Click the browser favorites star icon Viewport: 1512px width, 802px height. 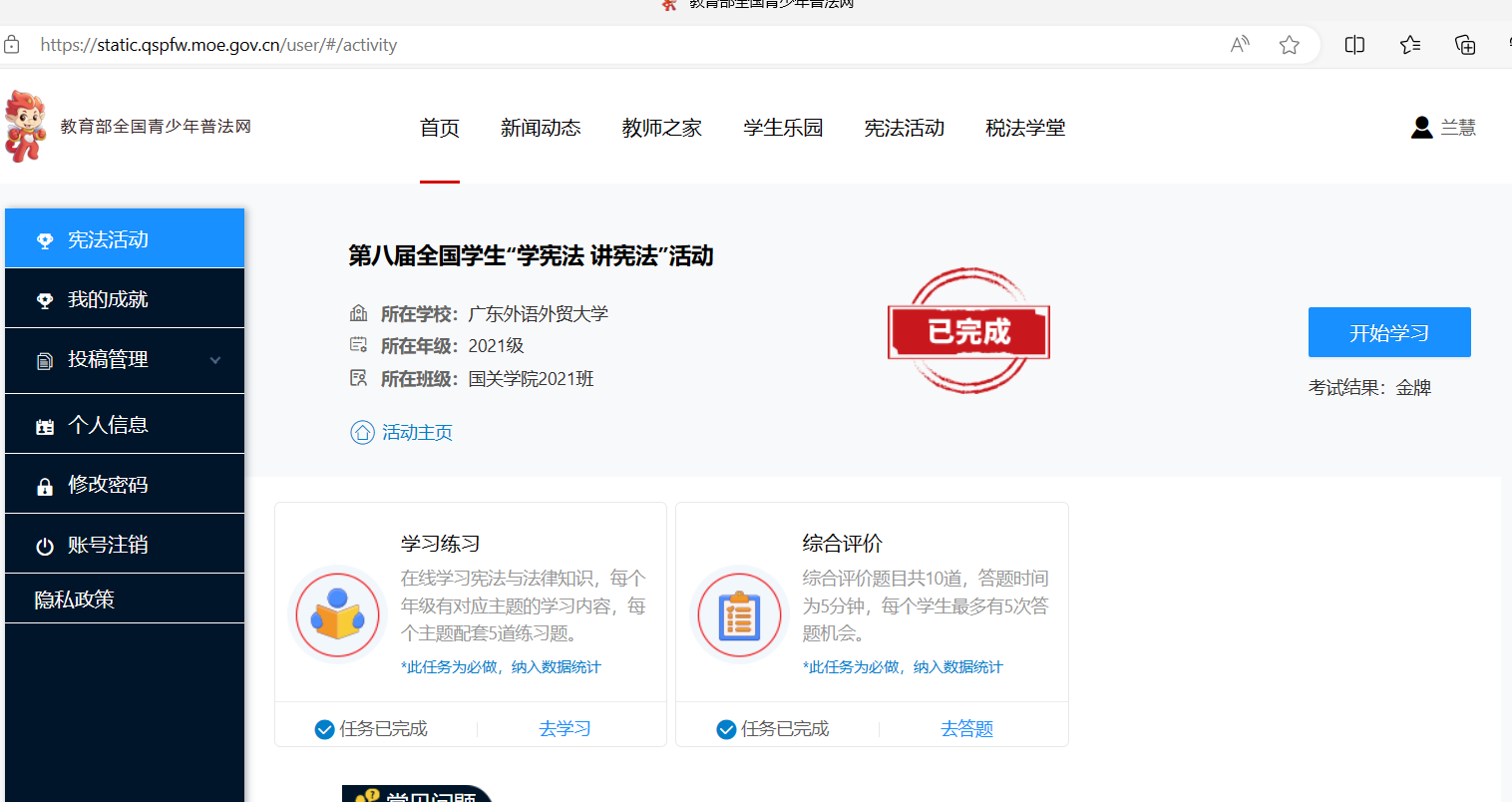pos(1290,45)
